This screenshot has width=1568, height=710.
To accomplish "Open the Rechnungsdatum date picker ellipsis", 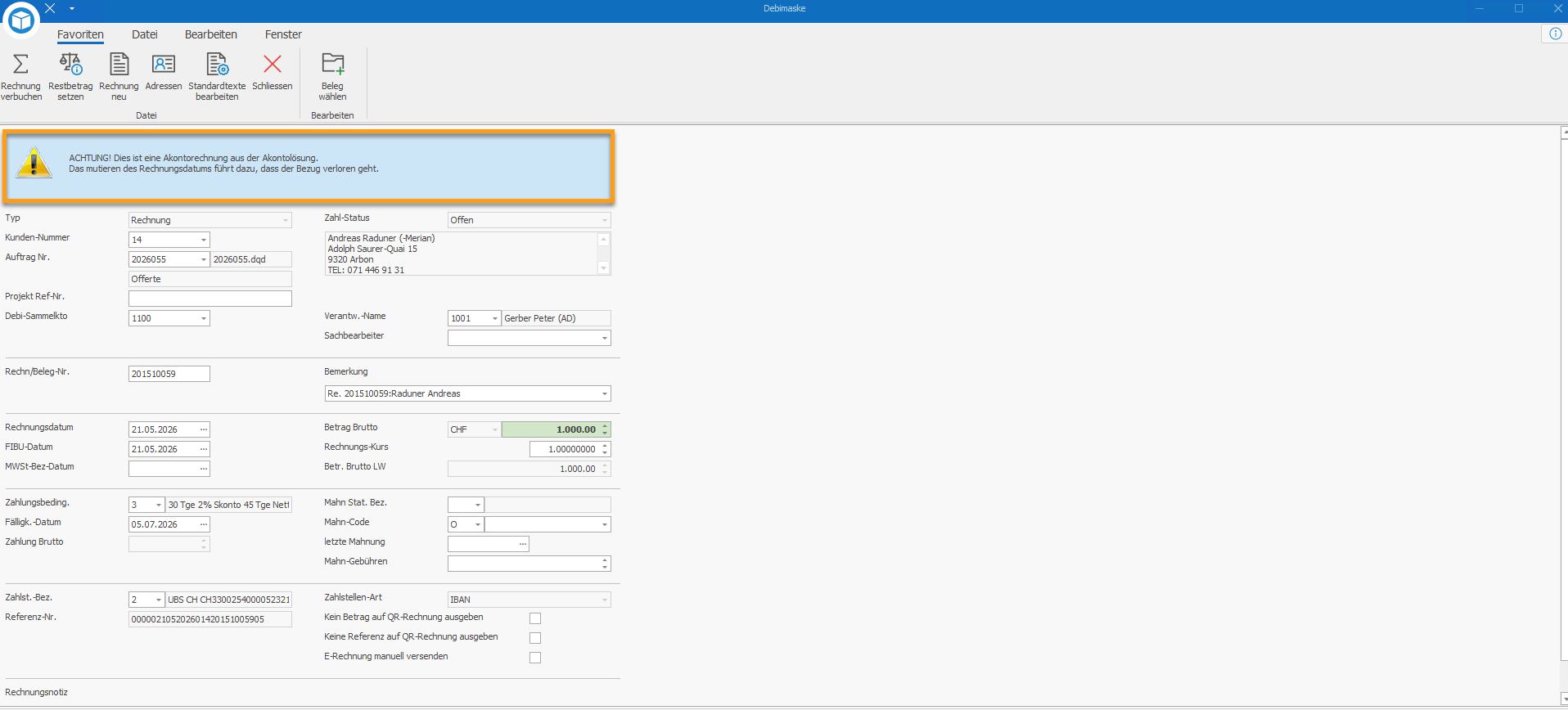I will coord(204,429).
